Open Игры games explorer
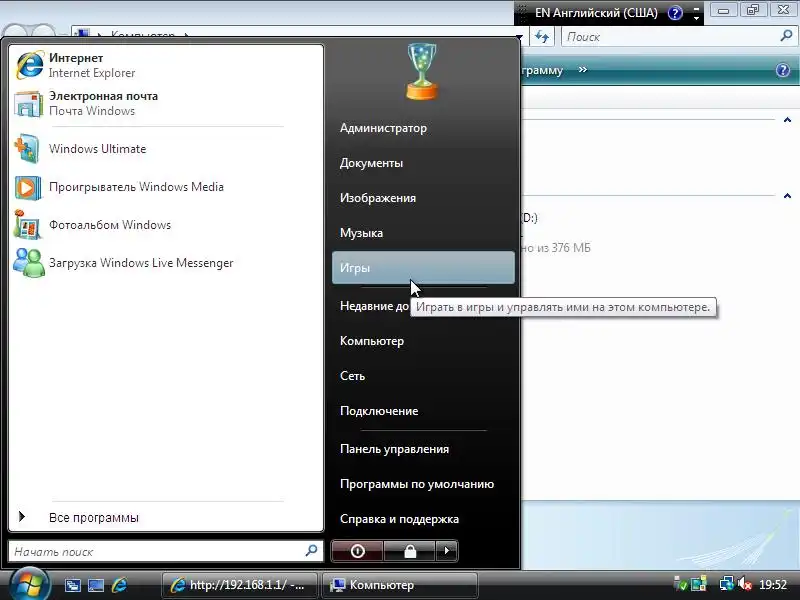 tap(423, 268)
